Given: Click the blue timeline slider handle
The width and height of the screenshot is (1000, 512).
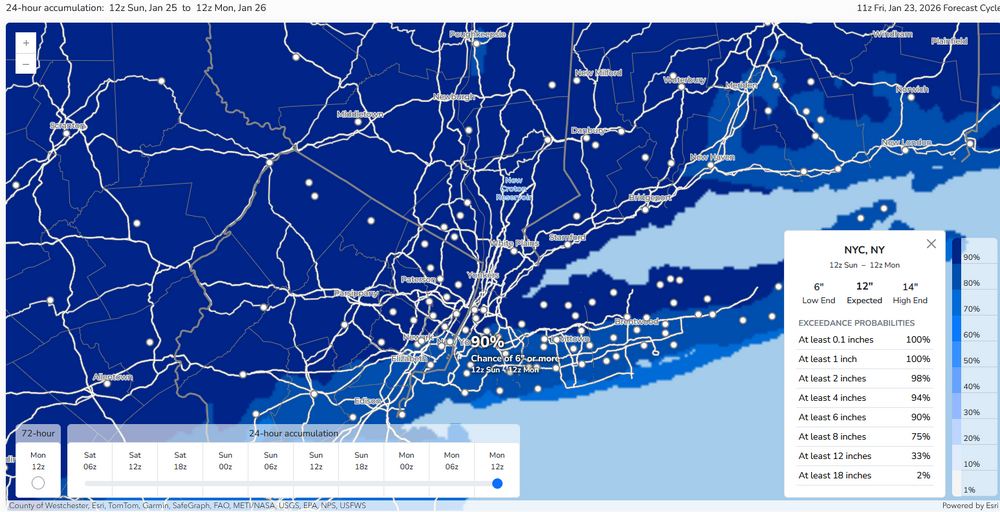Looking at the screenshot, I should click(x=497, y=484).
